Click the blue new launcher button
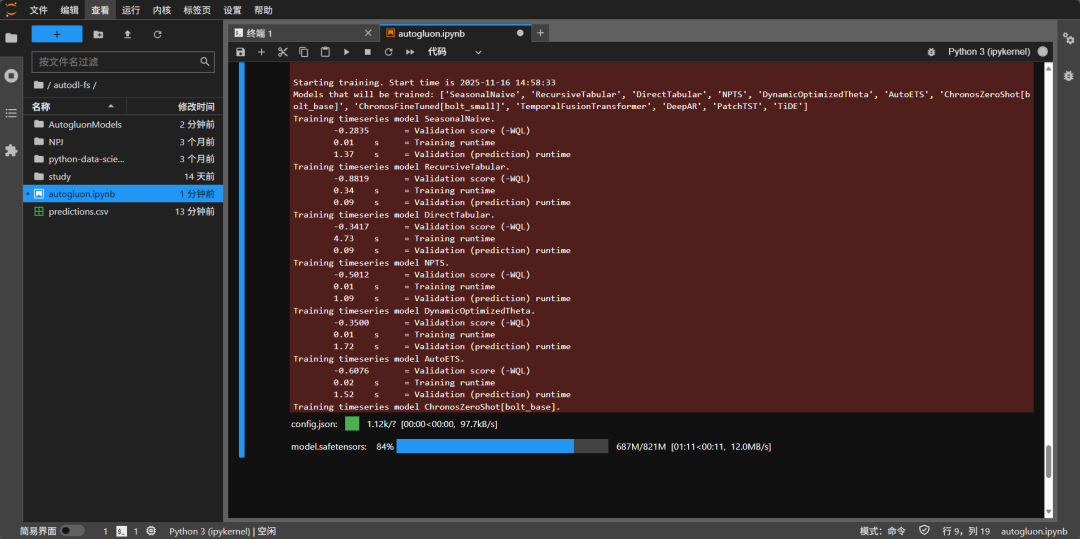This screenshot has width=1080, height=539. 57,34
